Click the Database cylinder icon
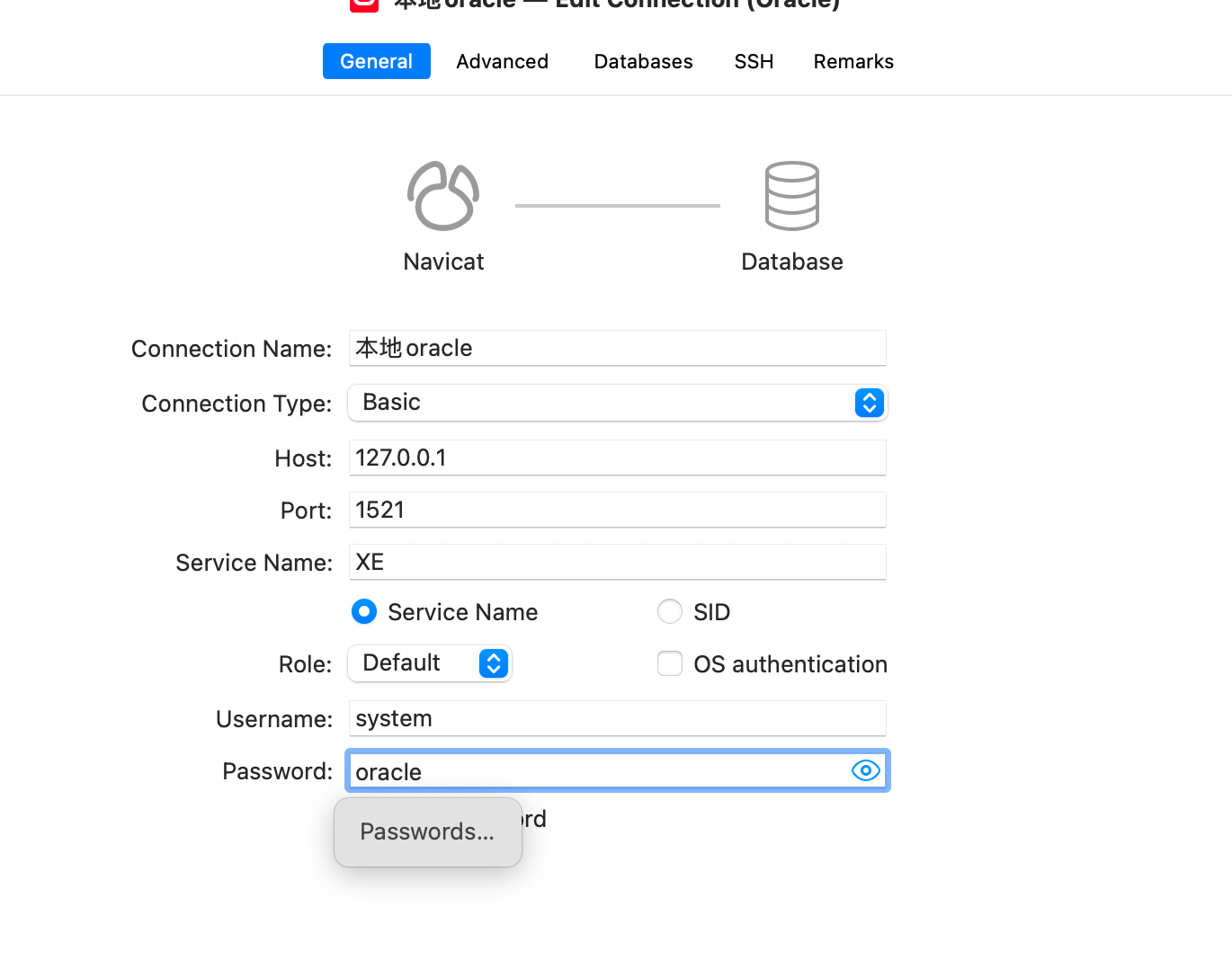 [792, 196]
